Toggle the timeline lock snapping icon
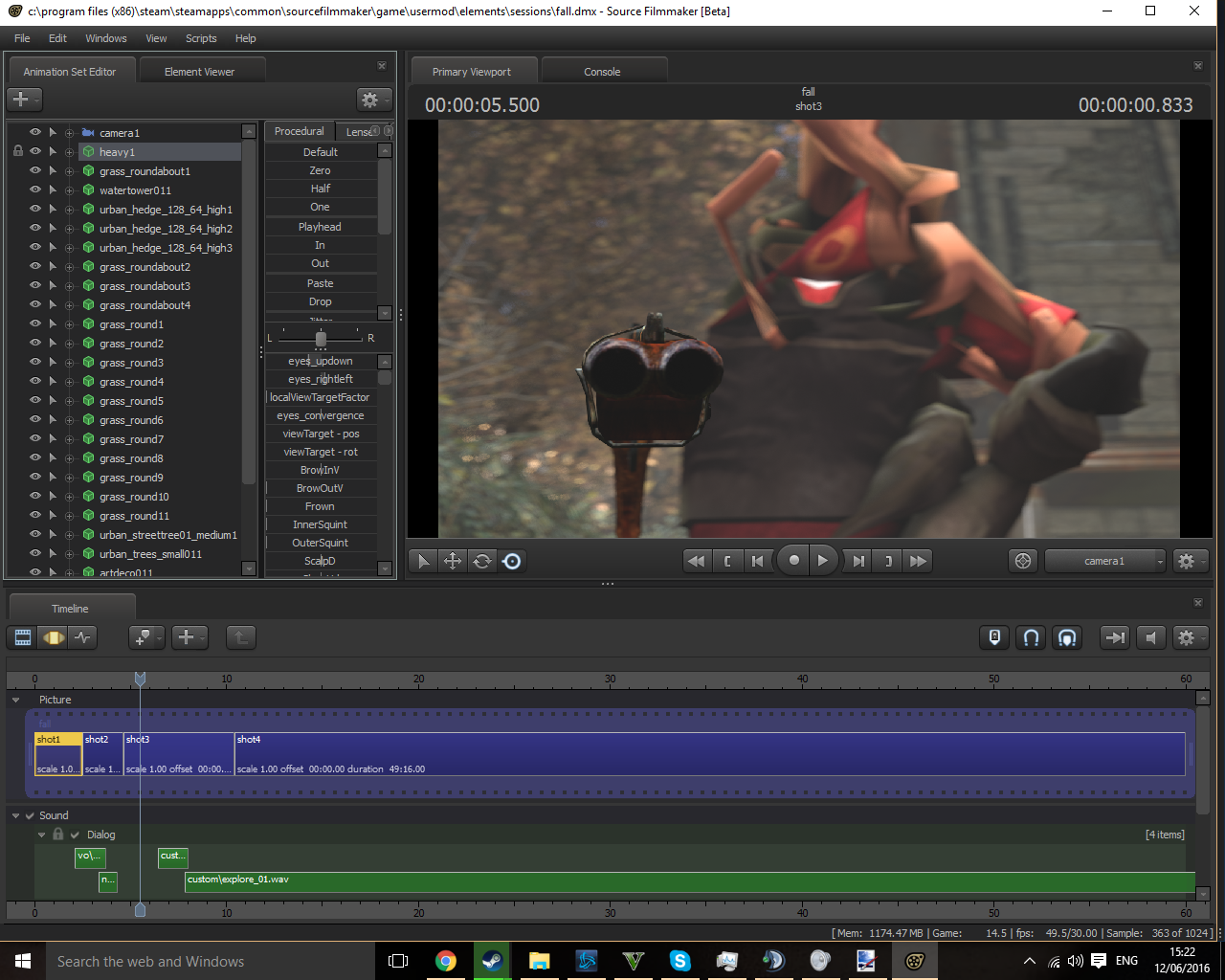The height and width of the screenshot is (980, 1225). click(x=995, y=637)
